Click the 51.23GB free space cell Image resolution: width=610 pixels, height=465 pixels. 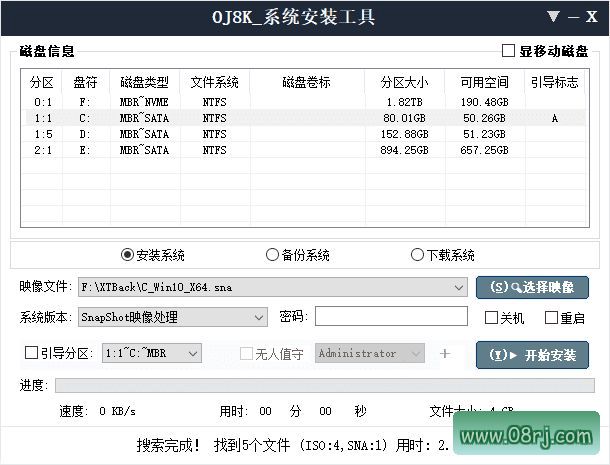pyautogui.click(x=484, y=134)
